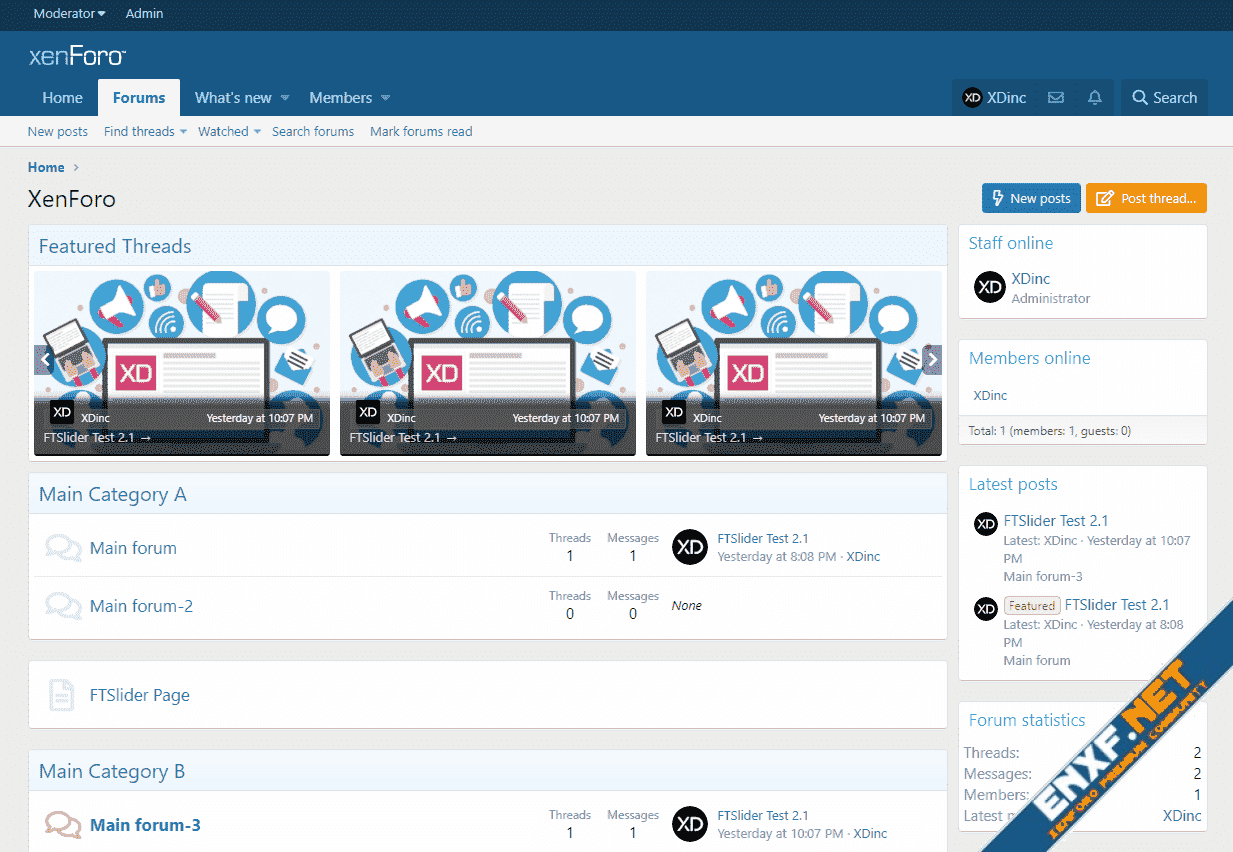Click avatar beside first Latest posts entry
This screenshot has width=1233, height=852.
click(986, 524)
